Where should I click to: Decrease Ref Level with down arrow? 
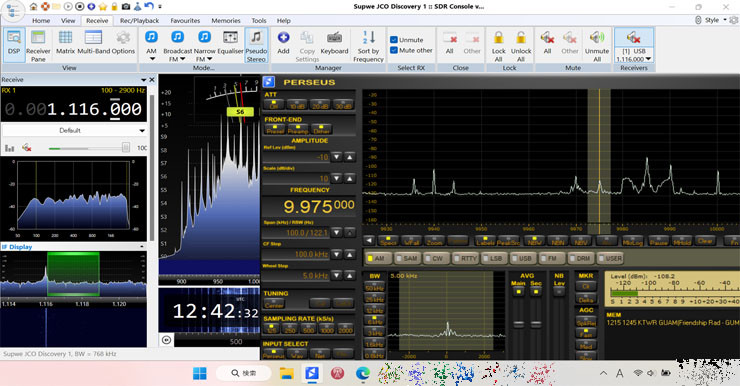click(x=336, y=157)
